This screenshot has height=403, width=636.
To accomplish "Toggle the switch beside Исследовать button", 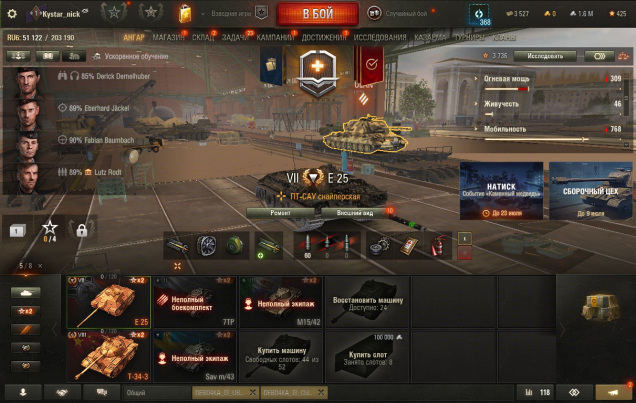I will pyautogui.click(x=599, y=56).
